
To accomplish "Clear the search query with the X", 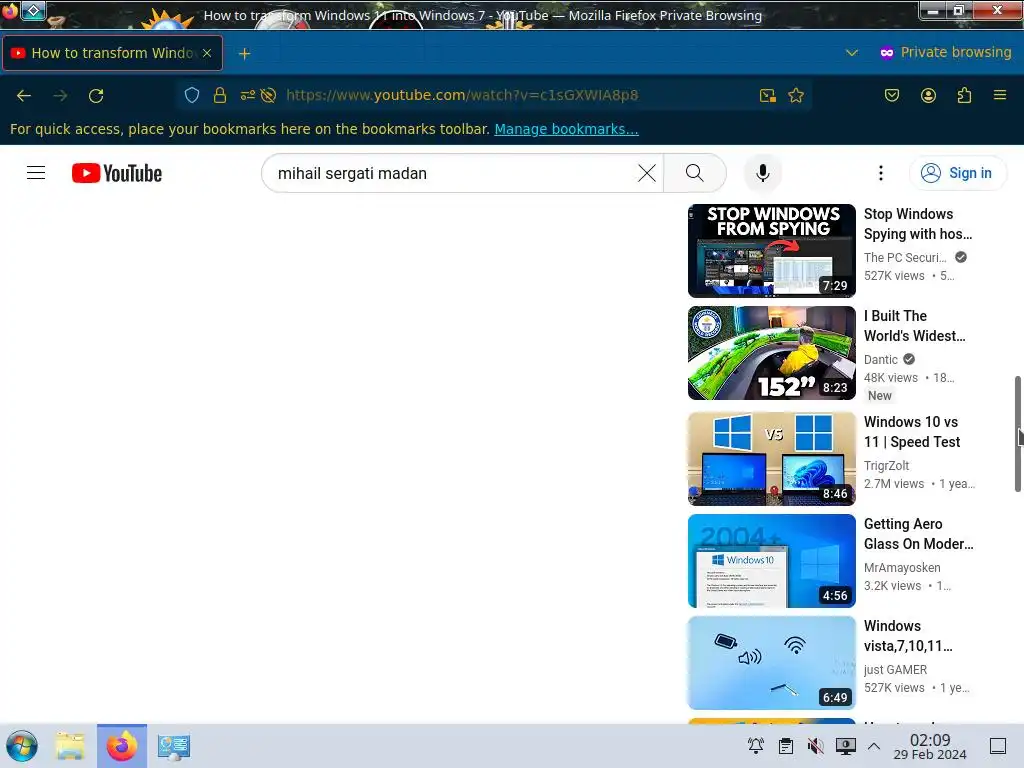I will pos(647,173).
